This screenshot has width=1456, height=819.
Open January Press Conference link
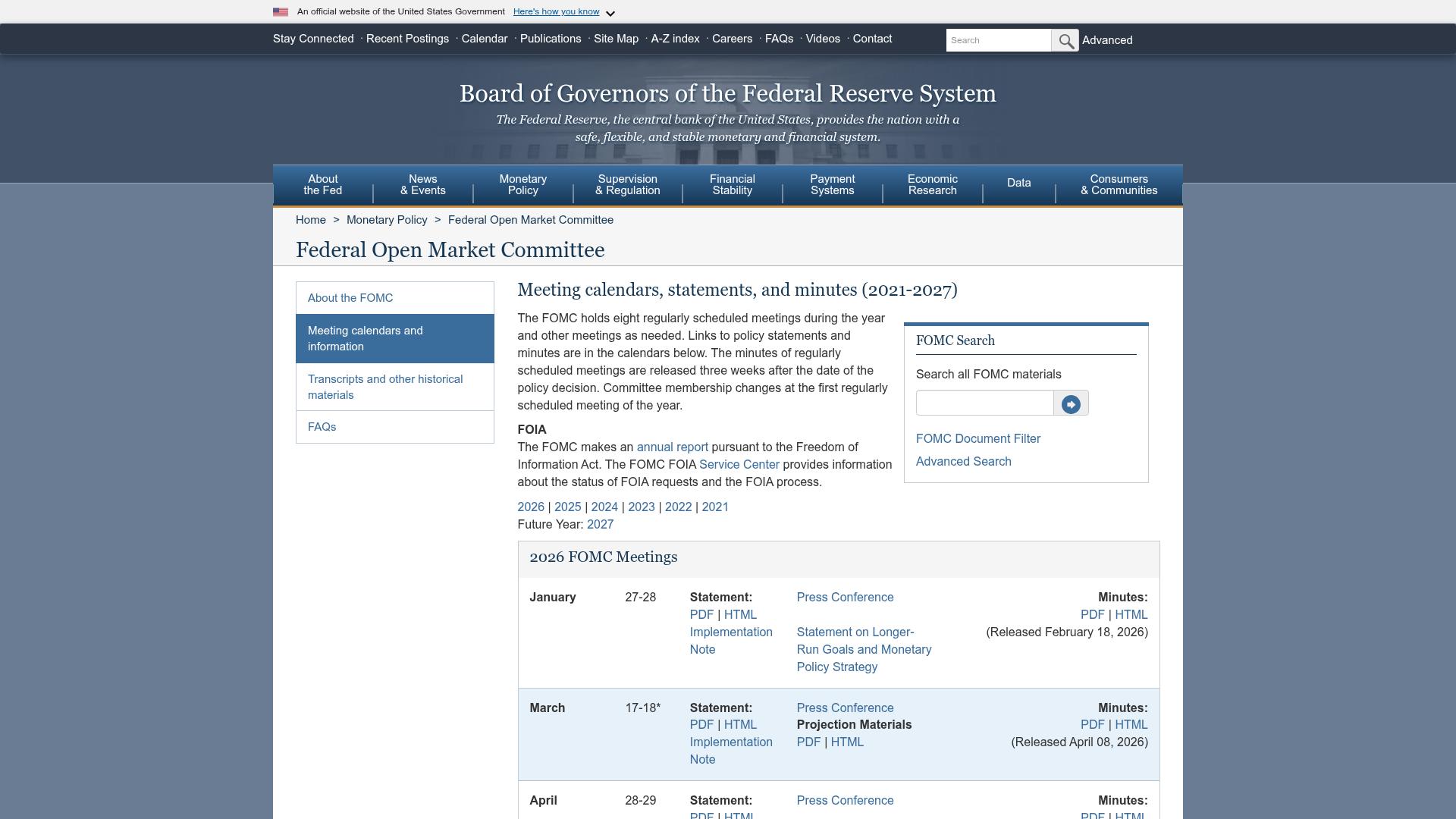tap(846, 598)
